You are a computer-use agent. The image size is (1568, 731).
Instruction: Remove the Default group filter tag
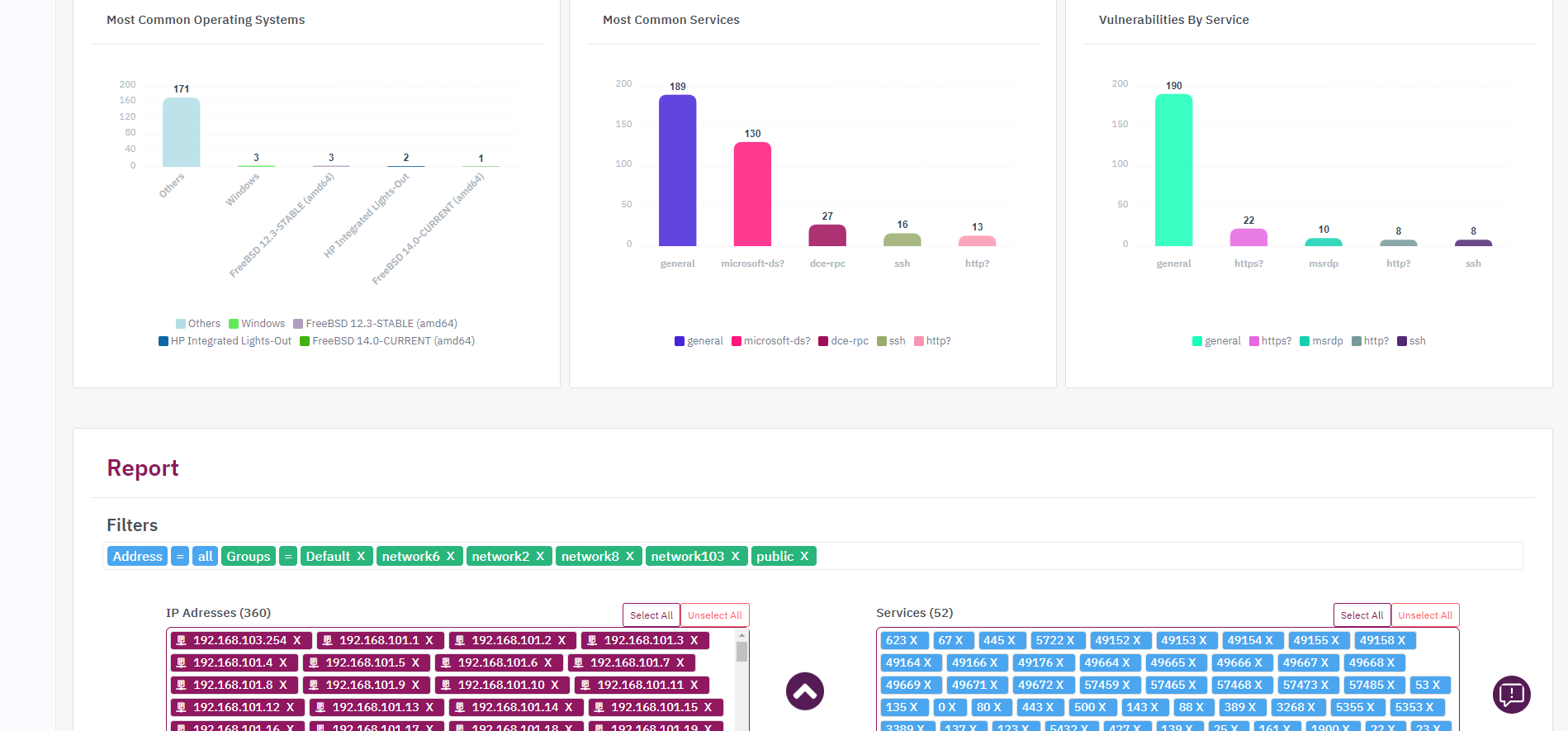click(361, 557)
